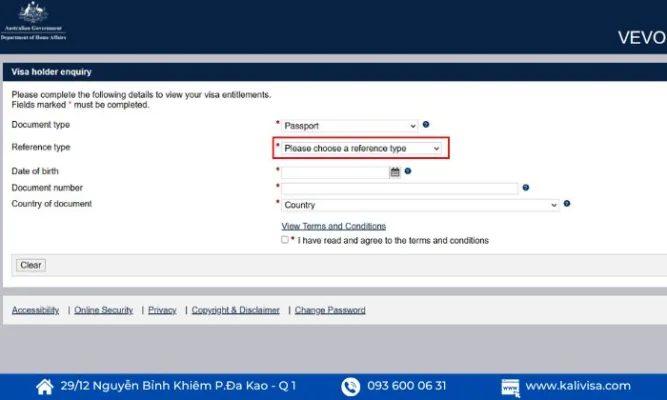The width and height of the screenshot is (667, 400).
Task: Open help icon beside Document number
Action: (x=526, y=188)
